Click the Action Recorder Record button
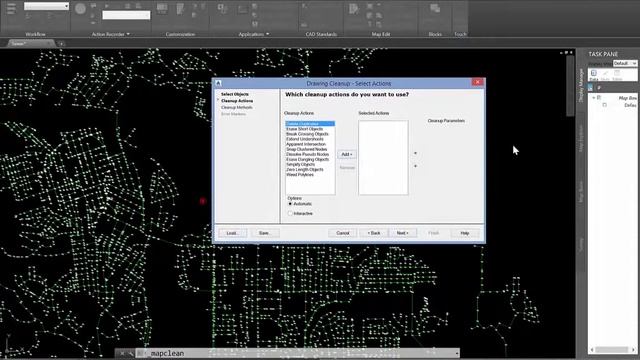This screenshot has height=360, width=640. point(80,9)
